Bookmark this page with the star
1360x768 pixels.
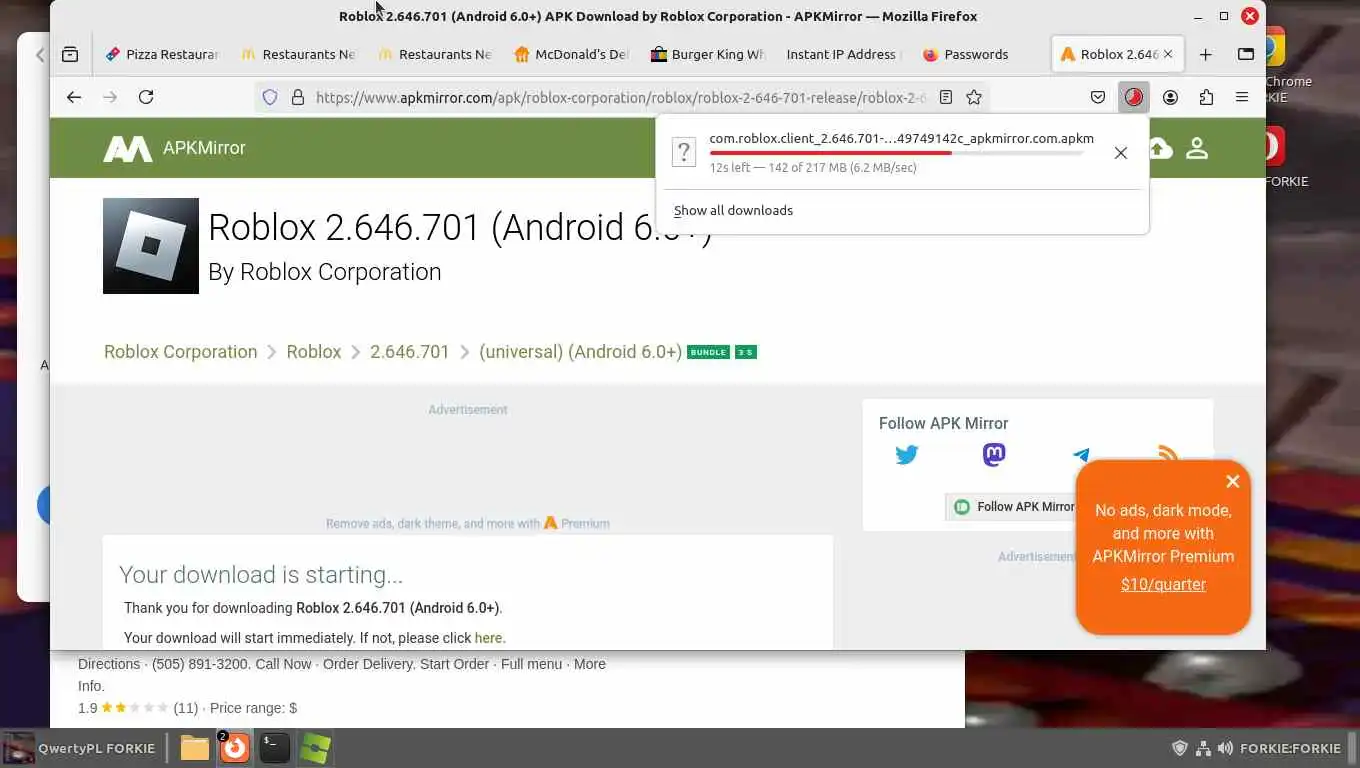pos(974,97)
